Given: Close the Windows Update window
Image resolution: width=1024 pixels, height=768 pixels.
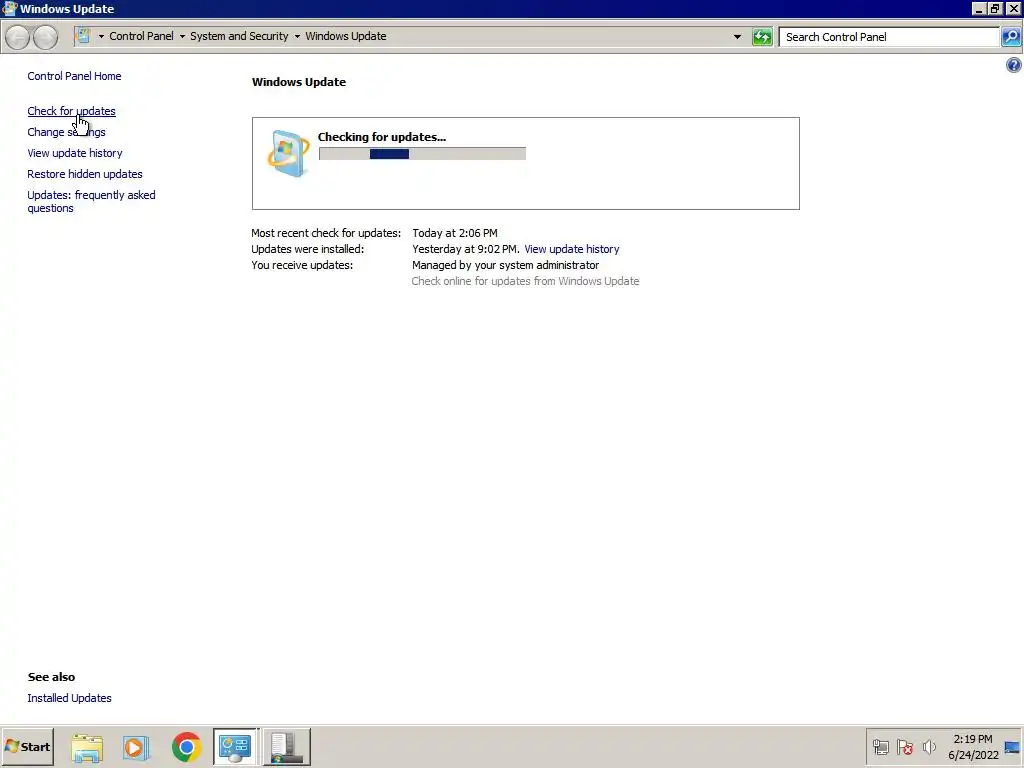Looking at the screenshot, I should (1013, 9).
